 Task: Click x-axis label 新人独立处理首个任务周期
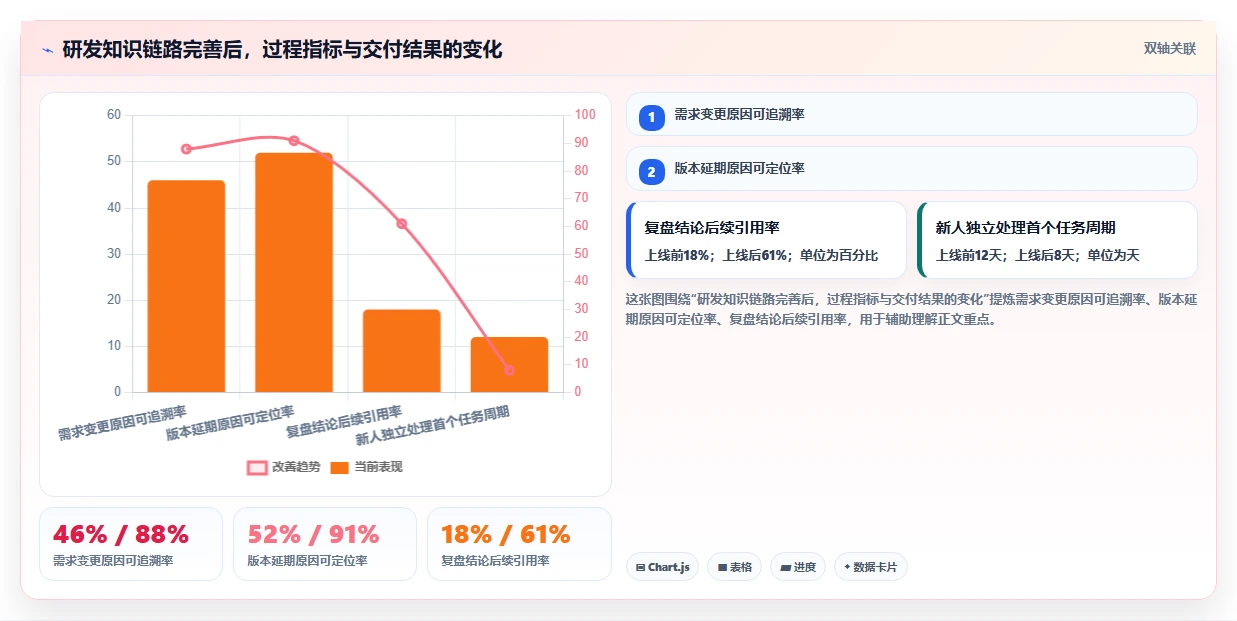[433, 426]
